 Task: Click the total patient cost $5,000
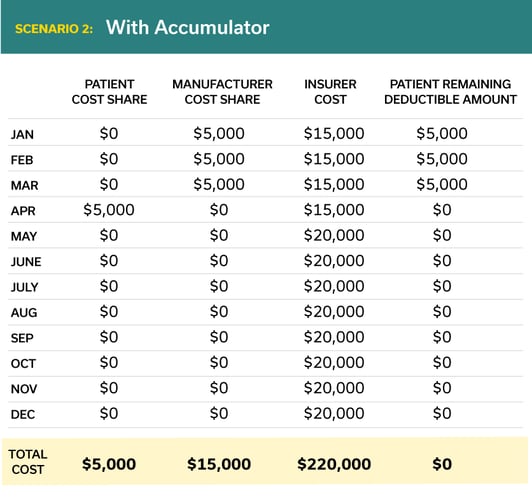(x=109, y=464)
